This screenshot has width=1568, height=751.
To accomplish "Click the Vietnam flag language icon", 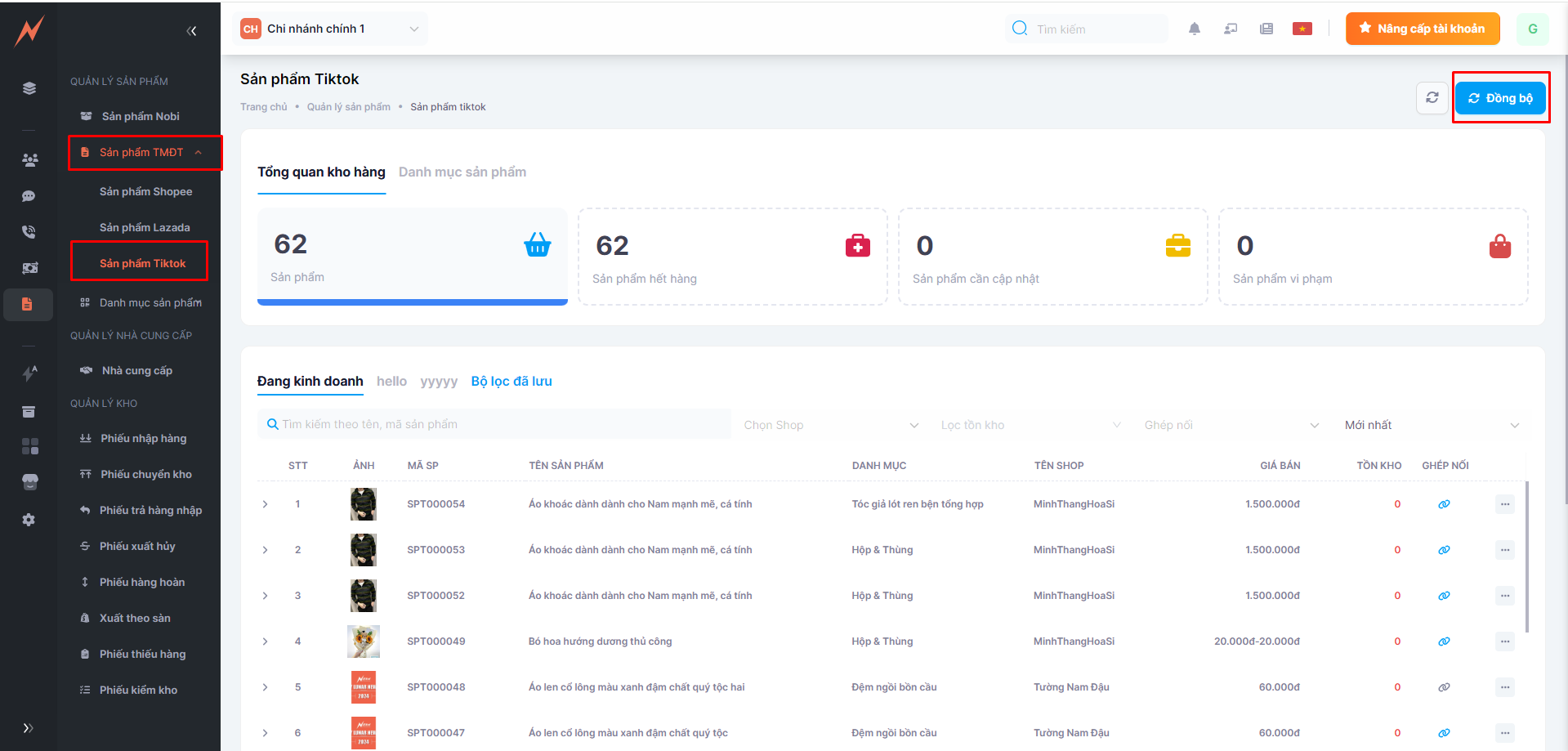I will 1302,29.
